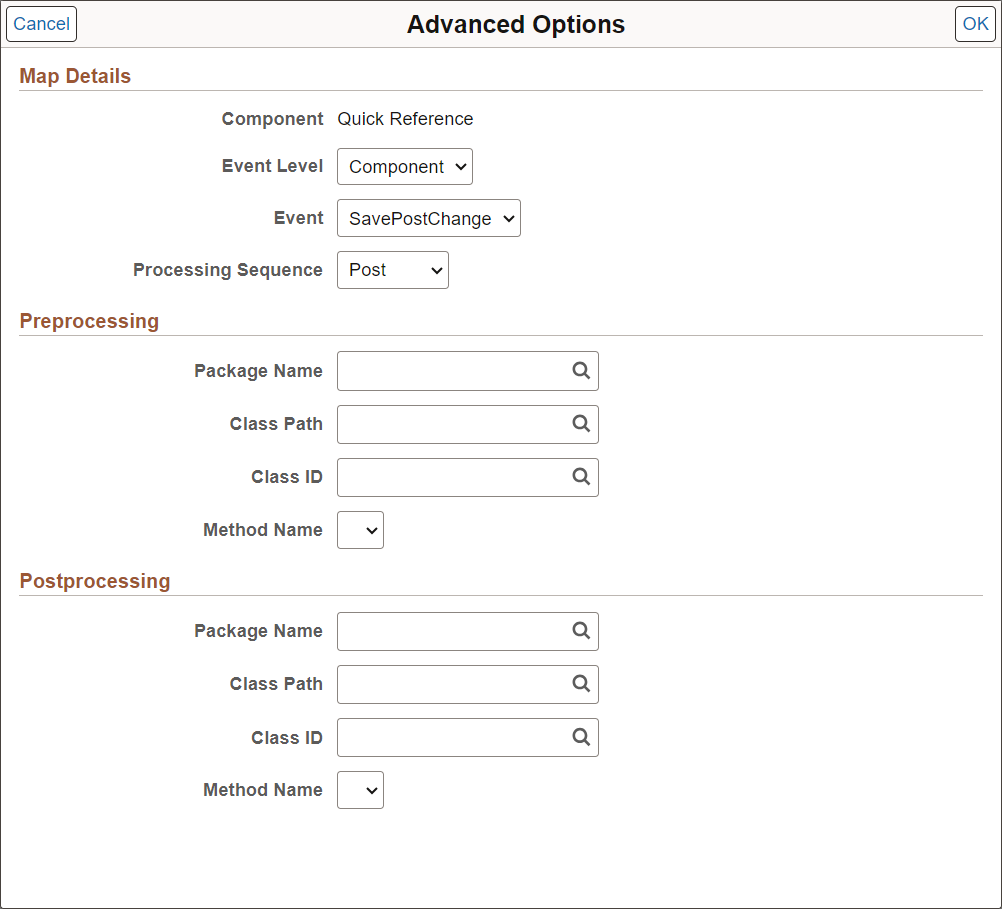Select the Preprocessing Class ID input box
Screen dimensions: 1002x909
click(x=452, y=477)
